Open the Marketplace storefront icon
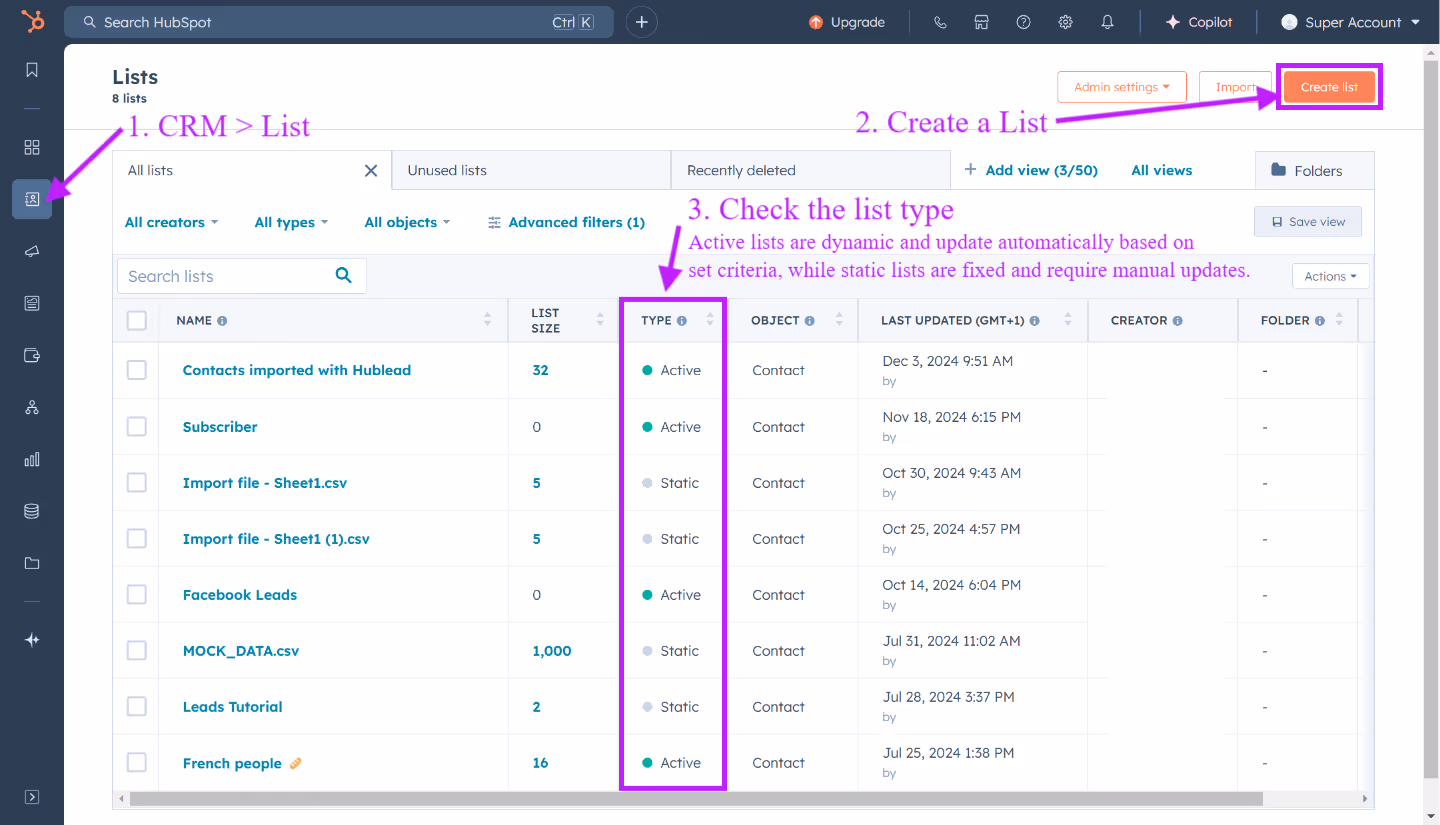Screen dimensions: 1440x825 click(x=981, y=21)
